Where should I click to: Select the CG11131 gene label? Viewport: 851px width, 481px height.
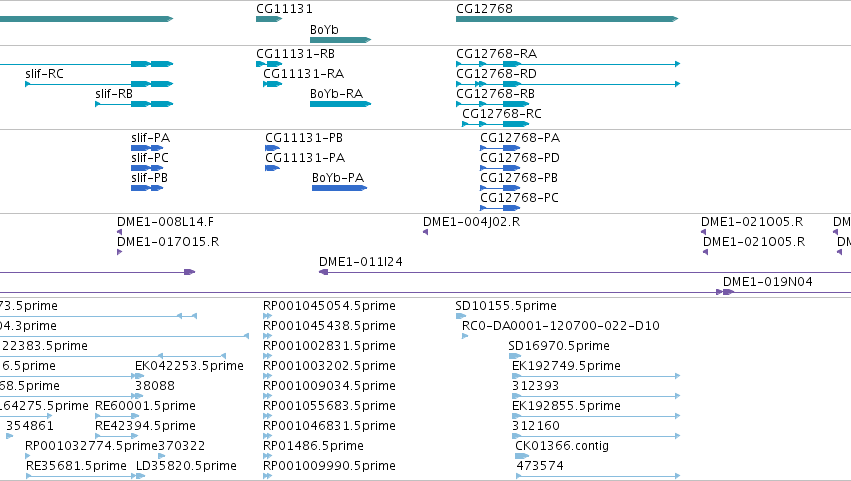pos(284,9)
